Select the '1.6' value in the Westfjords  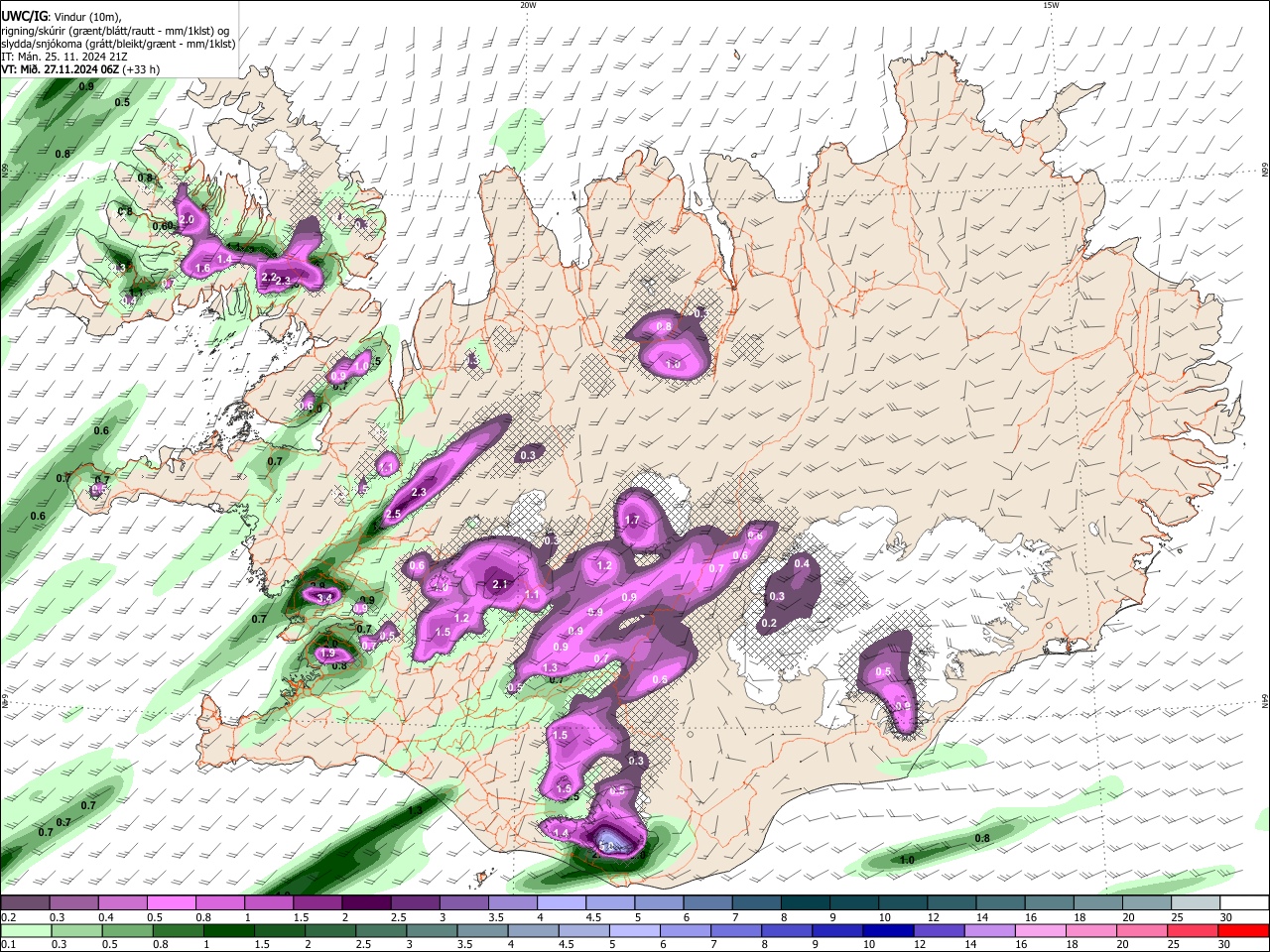click(x=202, y=269)
